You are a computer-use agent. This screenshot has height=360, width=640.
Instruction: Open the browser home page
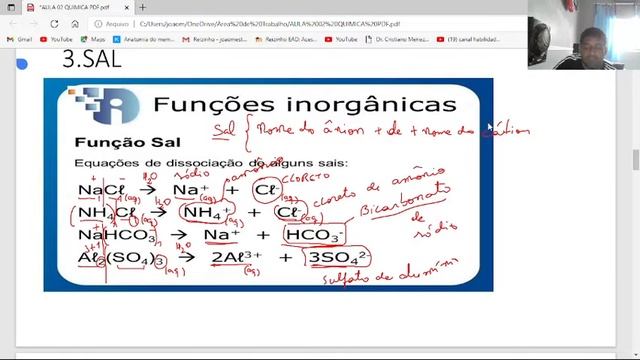(75, 24)
